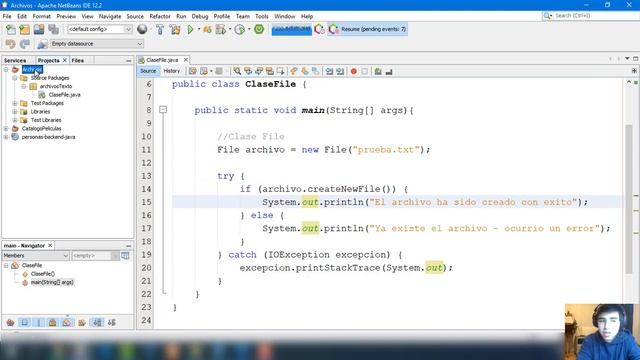Close the ClaseFile.java editor tab
The image size is (640, 360).
tap(186, 60)
